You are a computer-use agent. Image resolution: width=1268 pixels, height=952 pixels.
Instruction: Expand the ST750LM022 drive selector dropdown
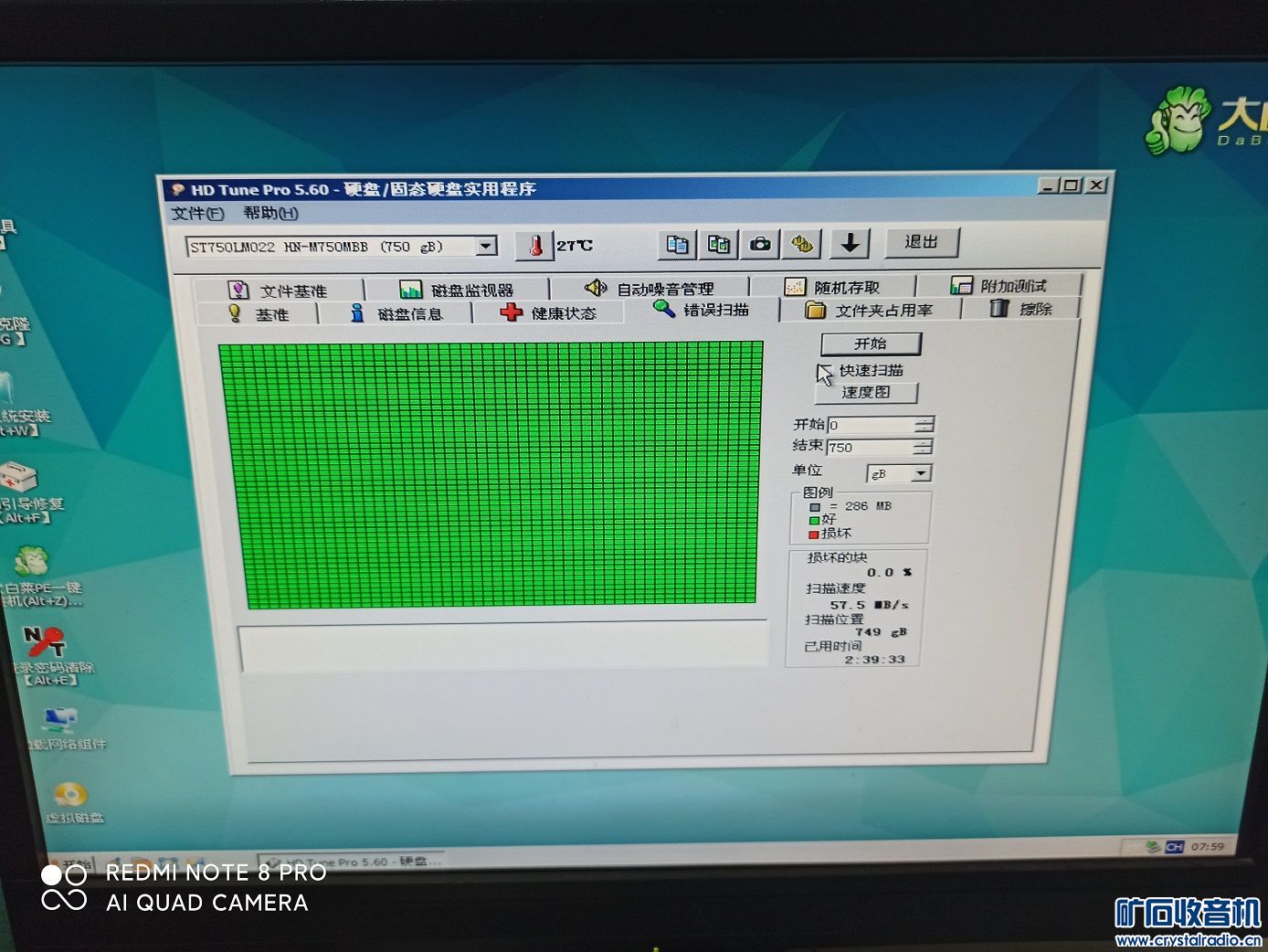[x=486, y=246]
